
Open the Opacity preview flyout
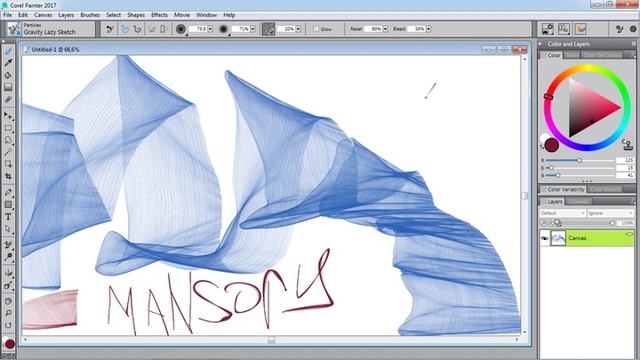223,29
